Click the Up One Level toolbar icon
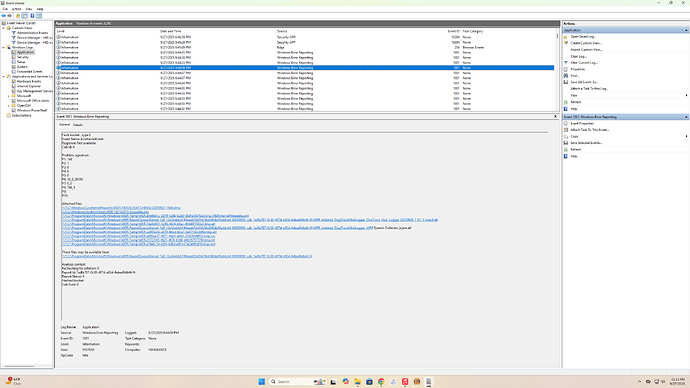Screen dimensions: 690x388 coord(18,16)
